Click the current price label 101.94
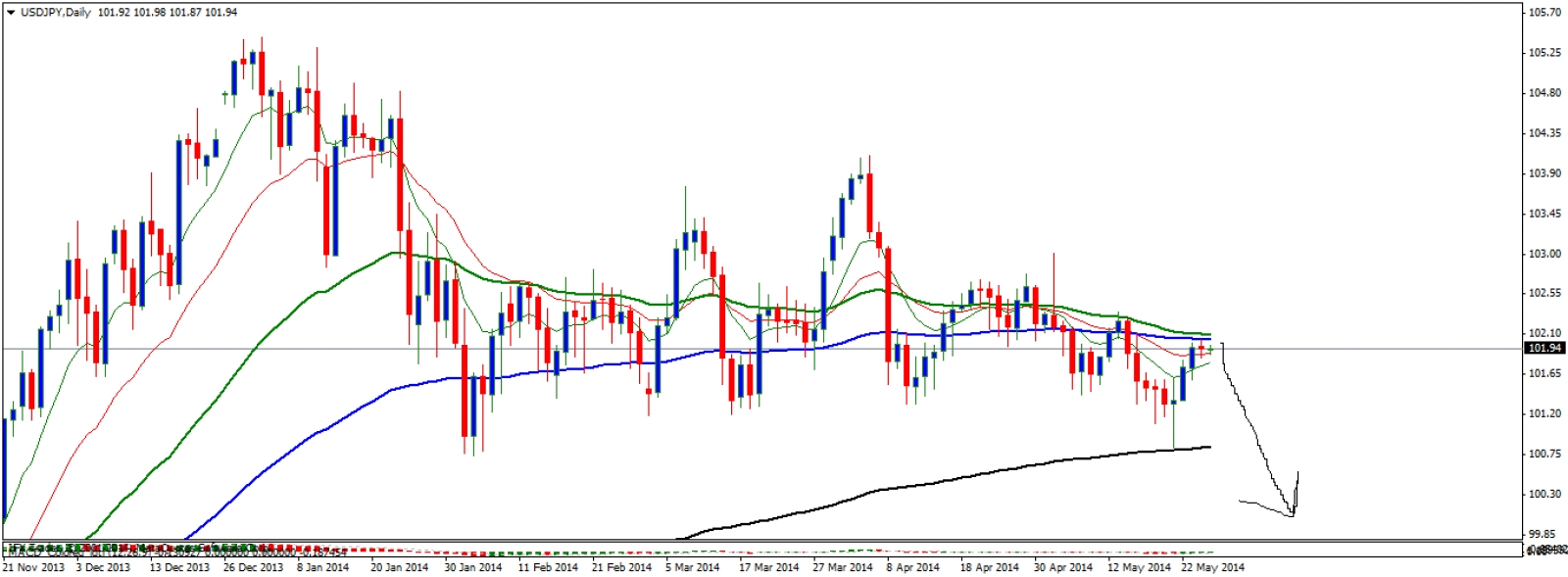 pos(1544,348)
